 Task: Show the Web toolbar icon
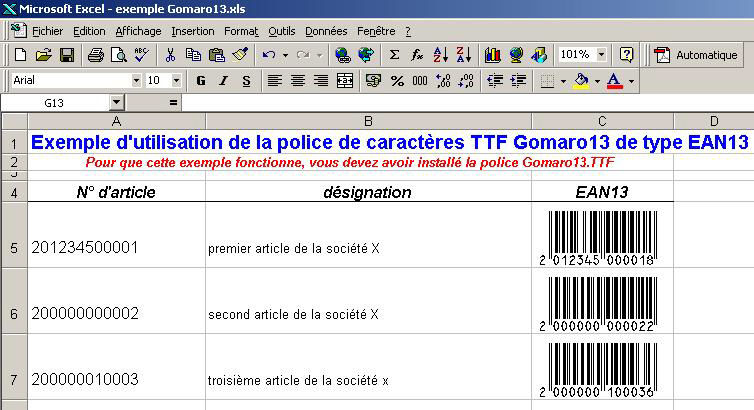coord(366,55)
